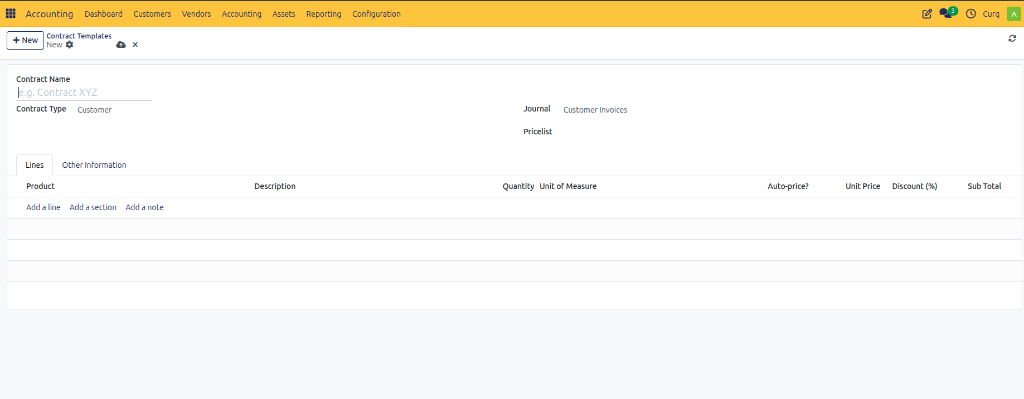Click the refresh icon at top right
The width and height of the screenshot is (1024, 399).
(x=1012, y=39)
